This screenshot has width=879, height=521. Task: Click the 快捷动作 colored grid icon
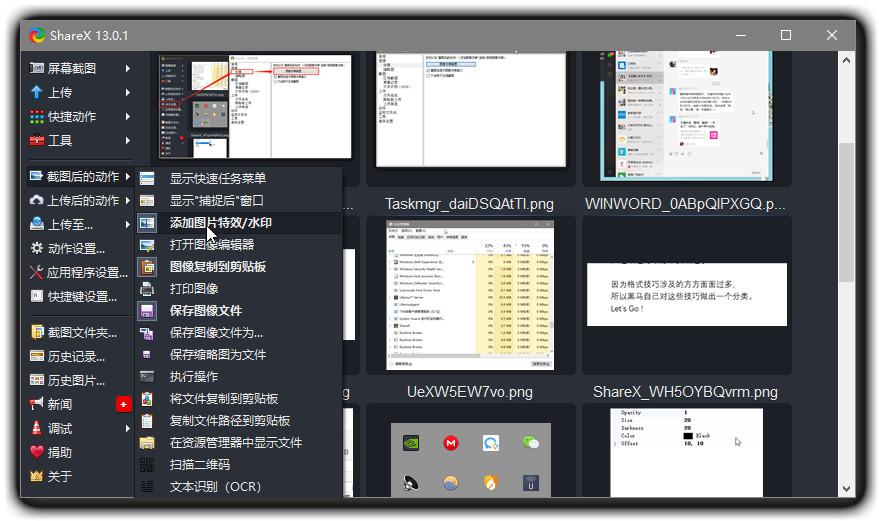pos(36,116)
